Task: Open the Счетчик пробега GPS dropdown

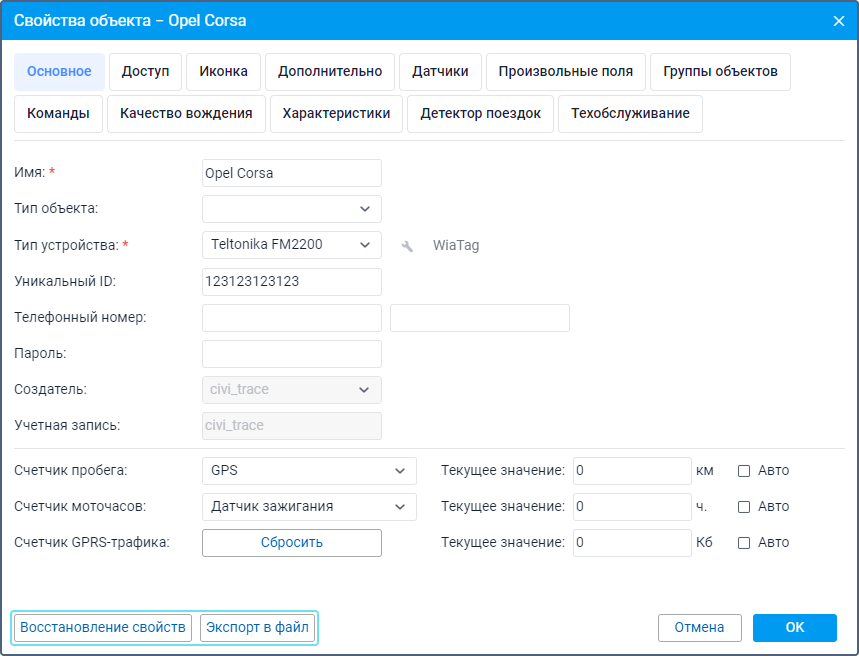Action: [x=309, y=470]
